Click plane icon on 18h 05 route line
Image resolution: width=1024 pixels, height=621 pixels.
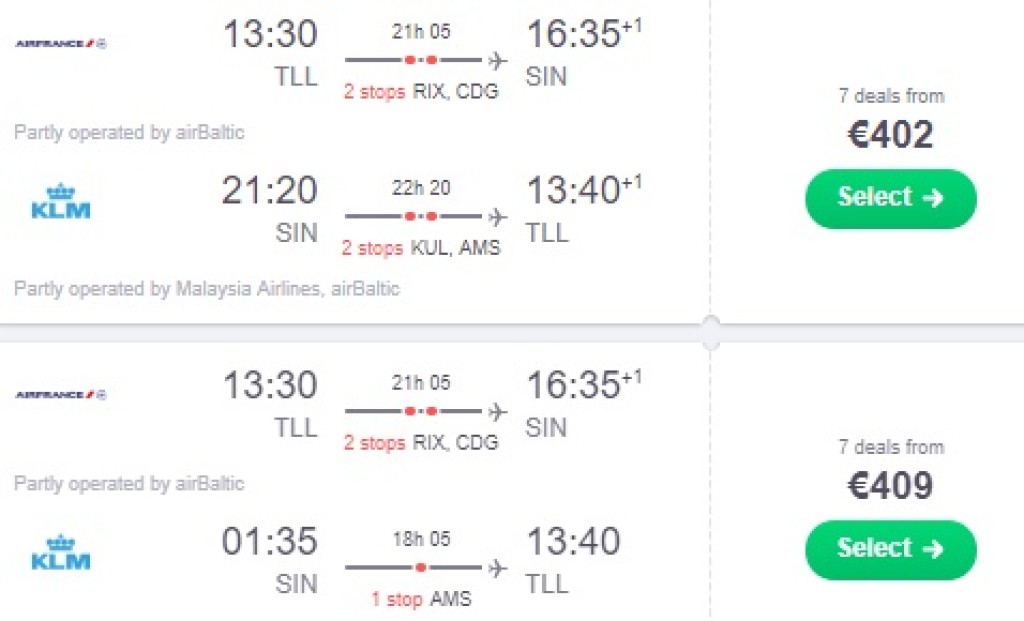(498, 567)
